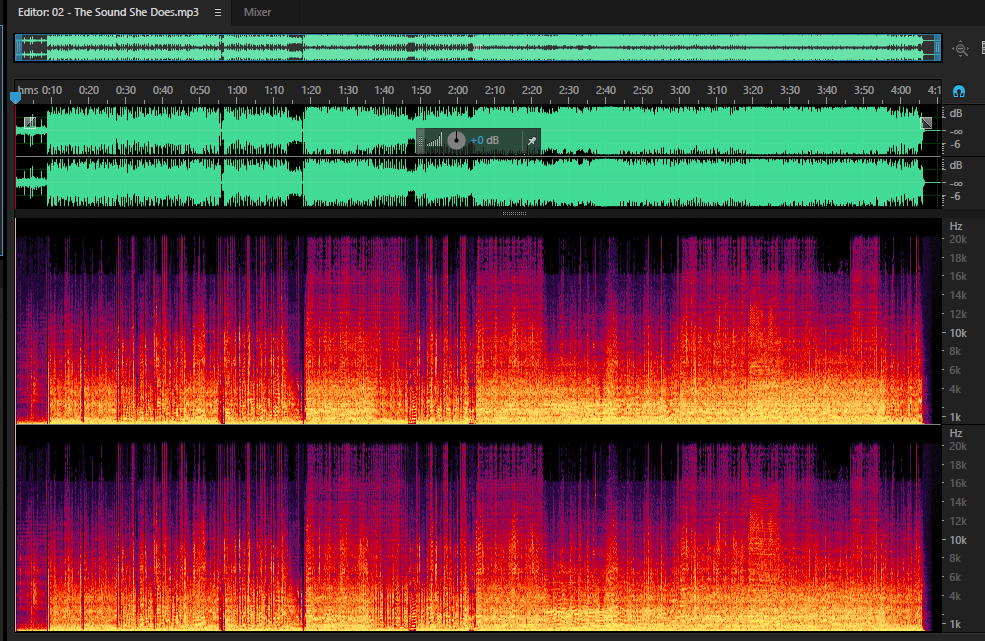
Task: Click the 1k label on the upper spectrogram
Action: coord(955,417)
